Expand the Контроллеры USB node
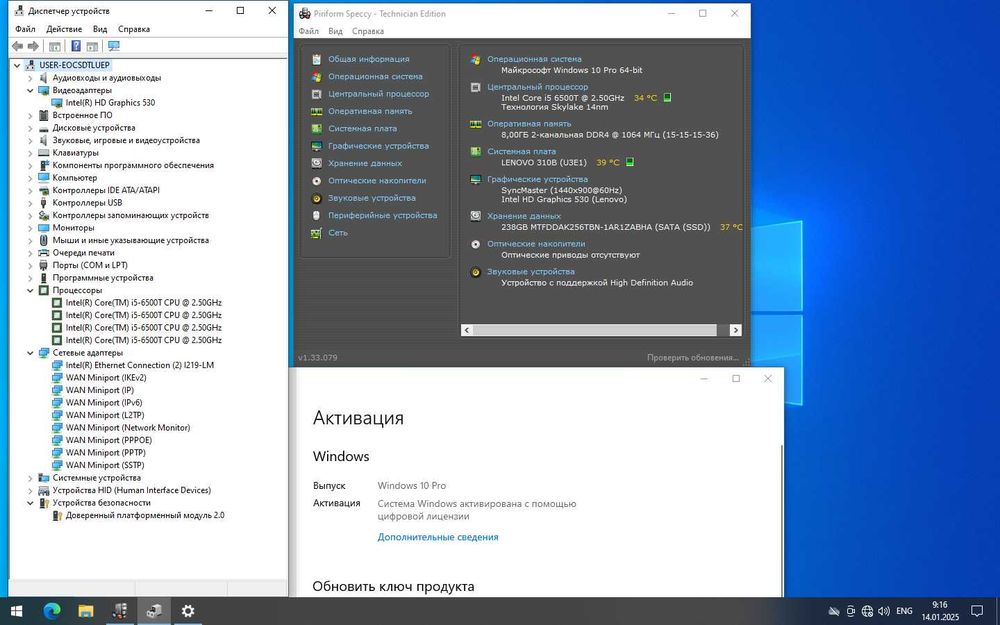 30,203
